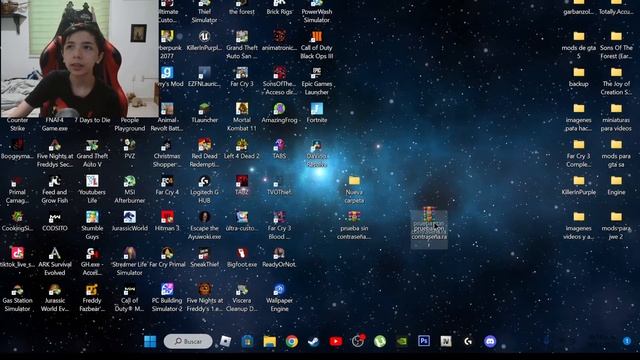Open Discord from the taskbar
640x360 pixels.
pyautogui.click(x=490, y=341)
